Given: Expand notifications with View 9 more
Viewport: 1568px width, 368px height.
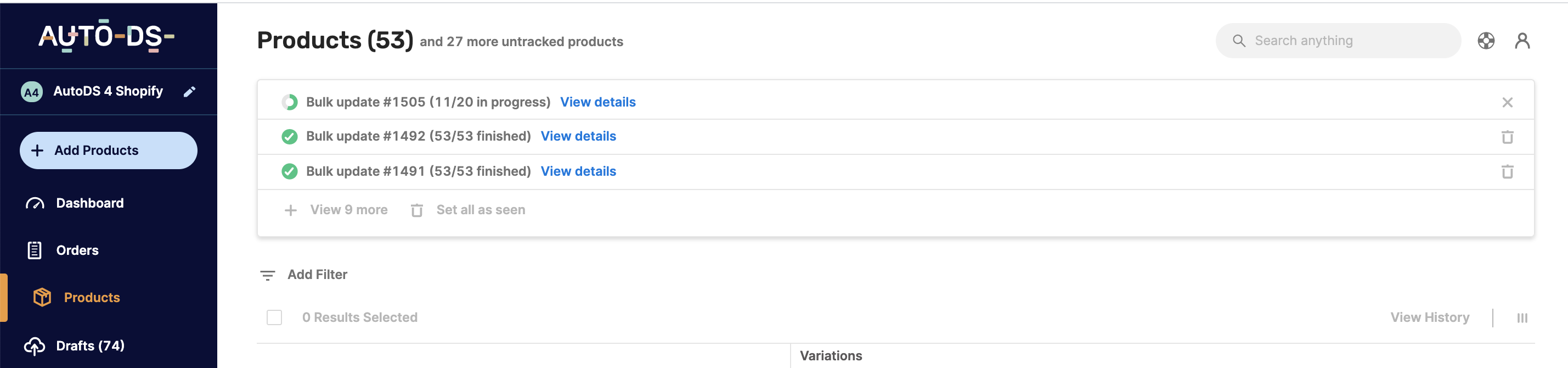Looking at the screenshot, I should coord(336,210).
